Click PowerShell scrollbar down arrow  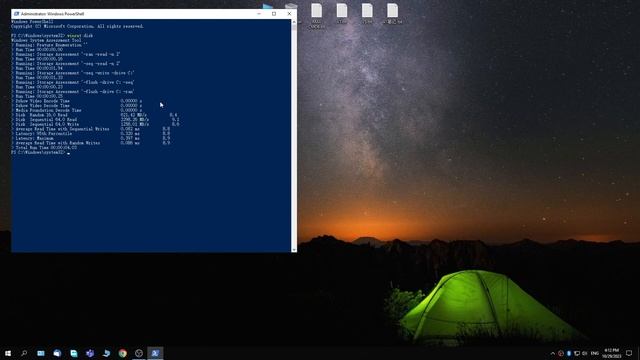point(294,249)
